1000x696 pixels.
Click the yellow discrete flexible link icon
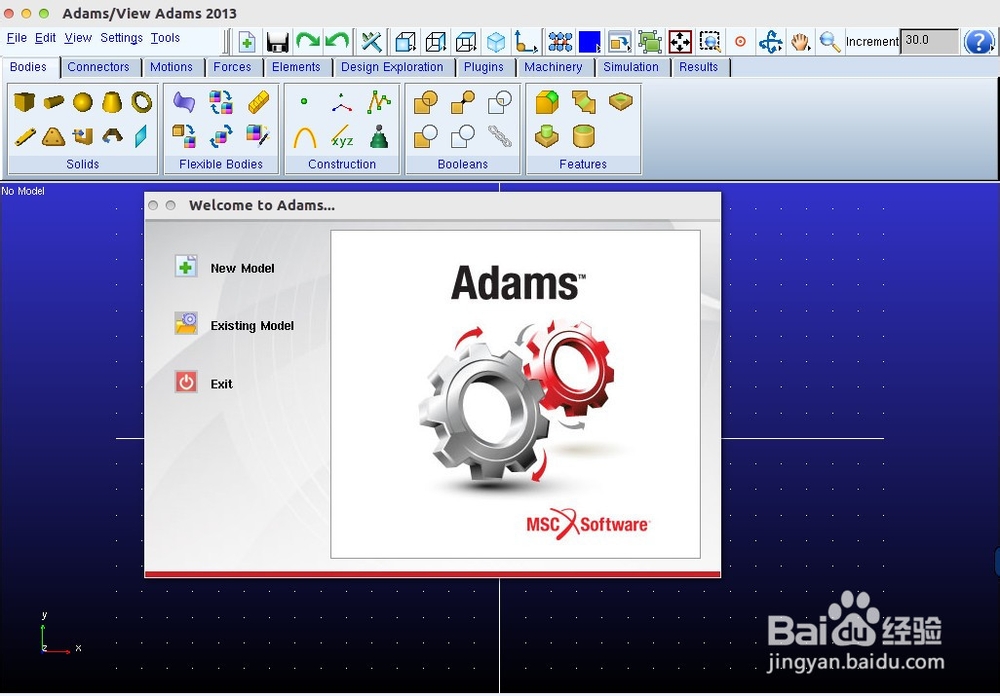[258, 101]
